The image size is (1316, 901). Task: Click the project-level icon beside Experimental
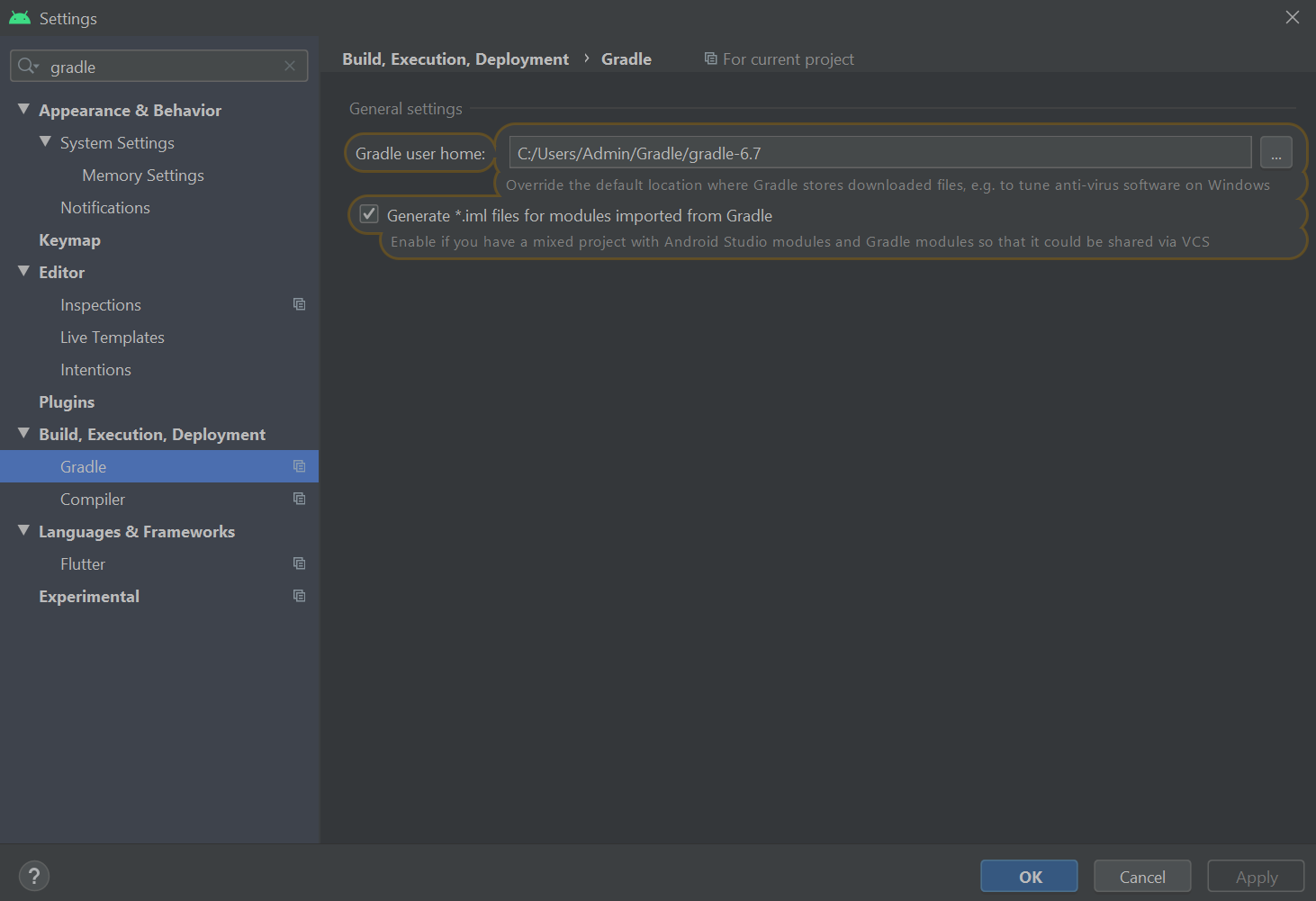point(300,596)
